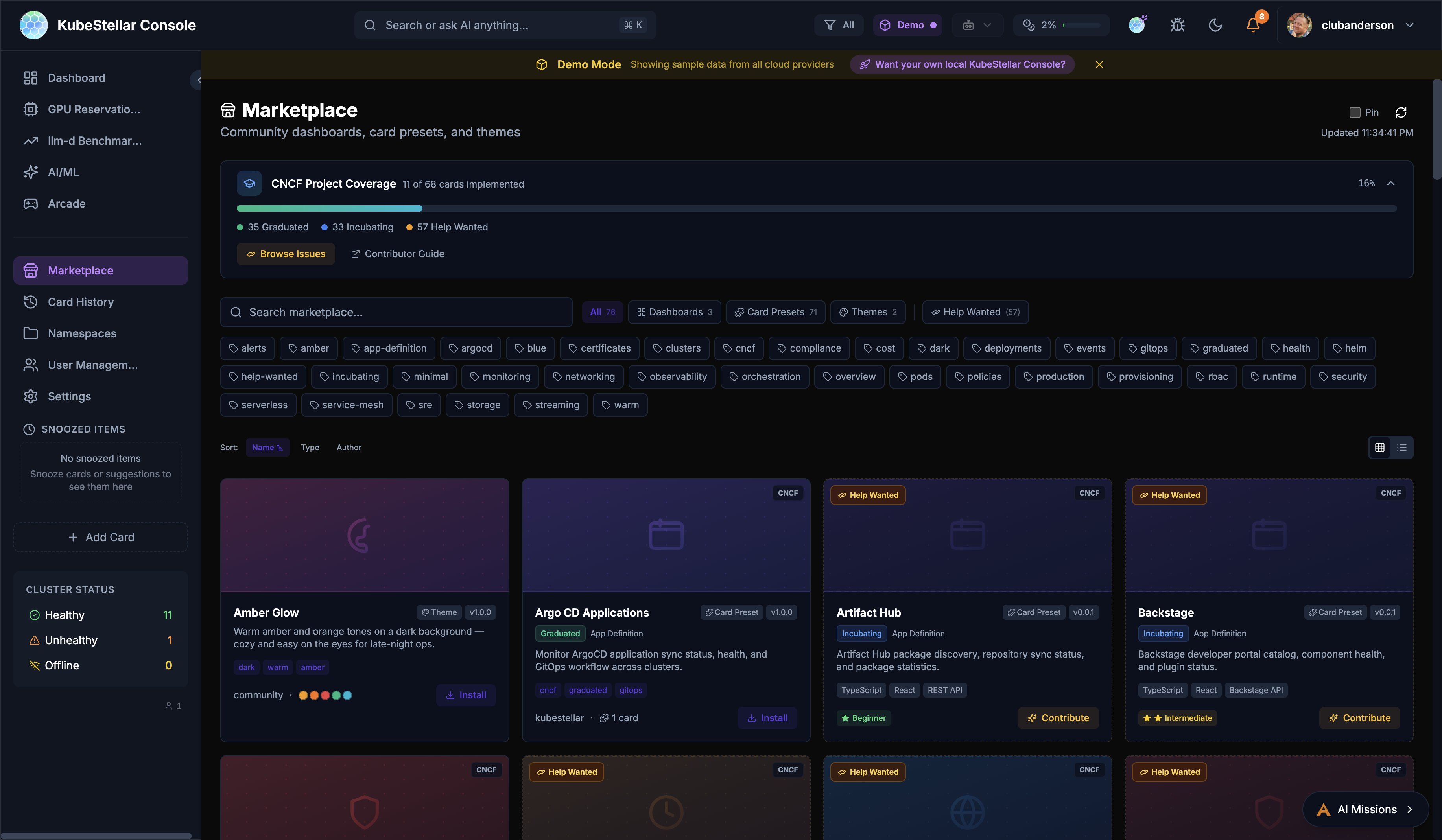Collapse the CNCF Project Coverage panel

click(x=1390, y=183)
